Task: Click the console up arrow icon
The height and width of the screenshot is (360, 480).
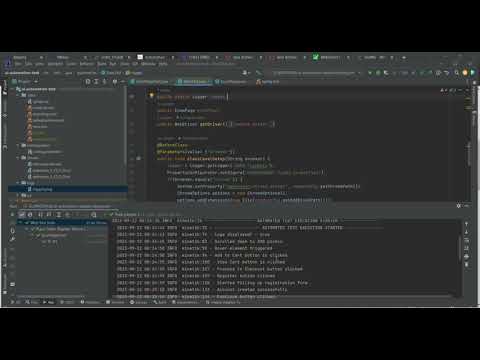Action: 466,224
